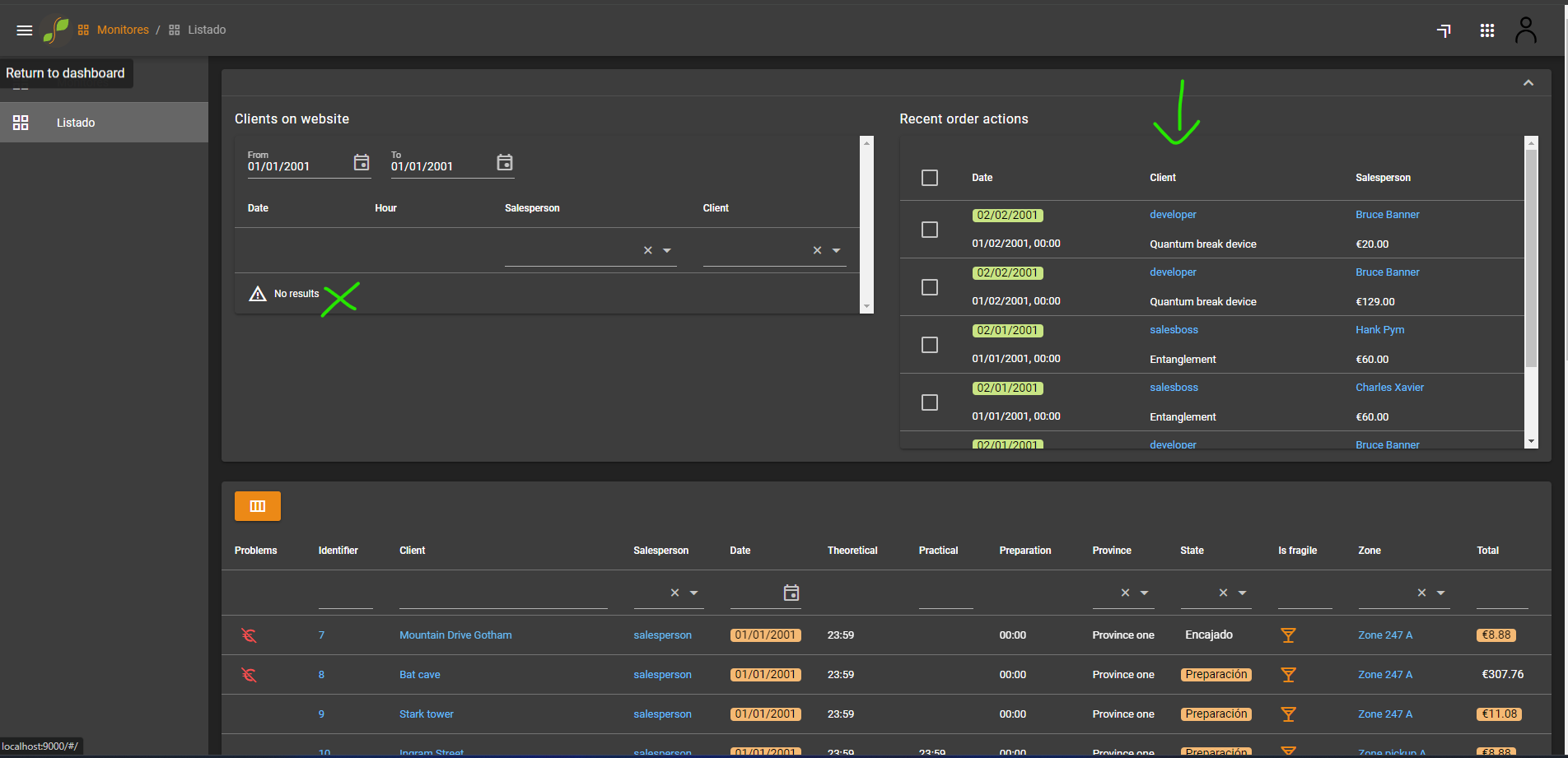The image size is (1568, 758).
Task: Open Mountain Drive Gotham client link
Action: (x=455, y=635)
